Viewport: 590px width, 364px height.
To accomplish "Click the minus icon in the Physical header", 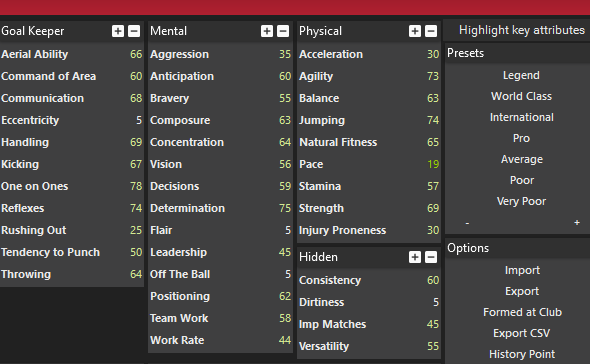I will click(x=431, y=31).
